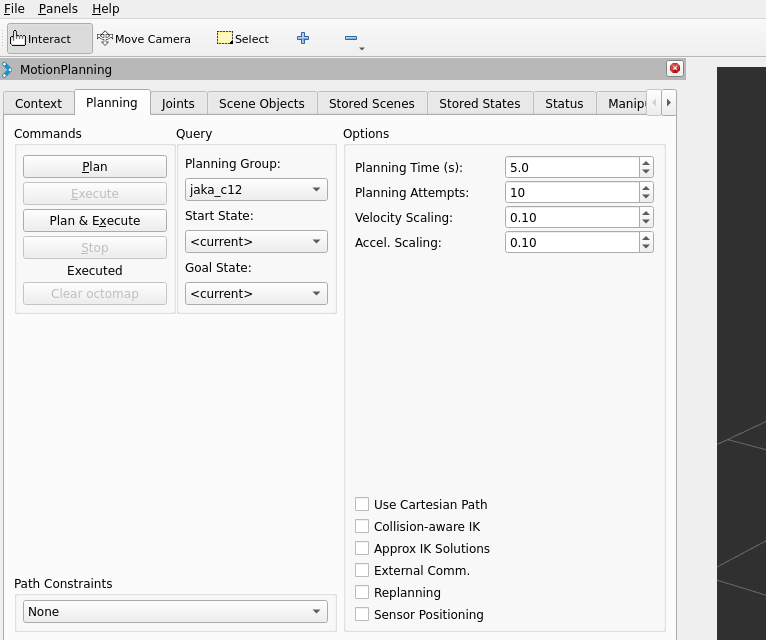Screen dimensions: 766x640
Task: Open the Stored Scenes tab
Action: coord(372,104)
